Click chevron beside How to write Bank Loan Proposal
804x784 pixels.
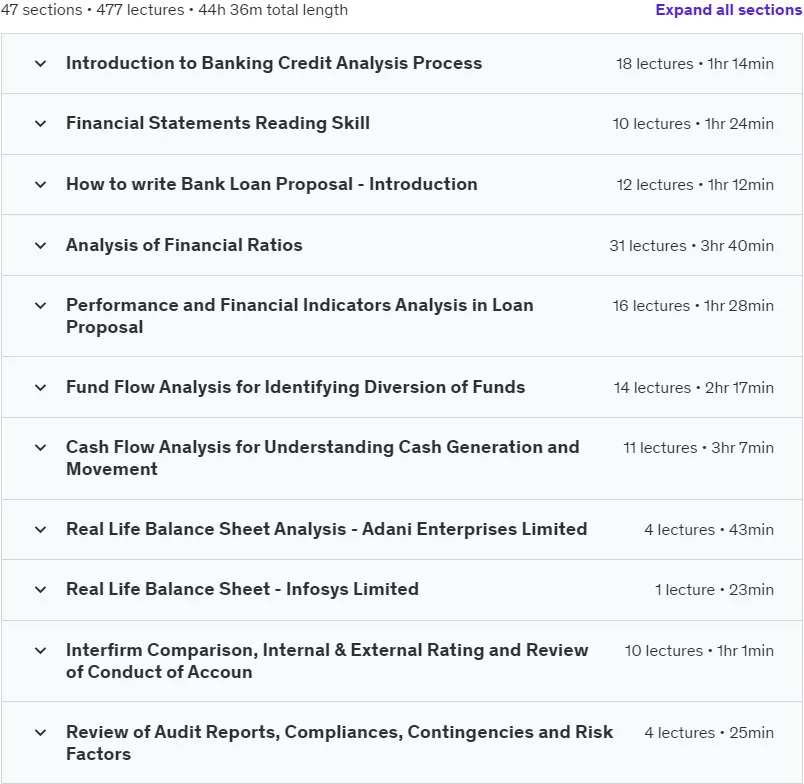pyautogui.click(x=41, y=185)
